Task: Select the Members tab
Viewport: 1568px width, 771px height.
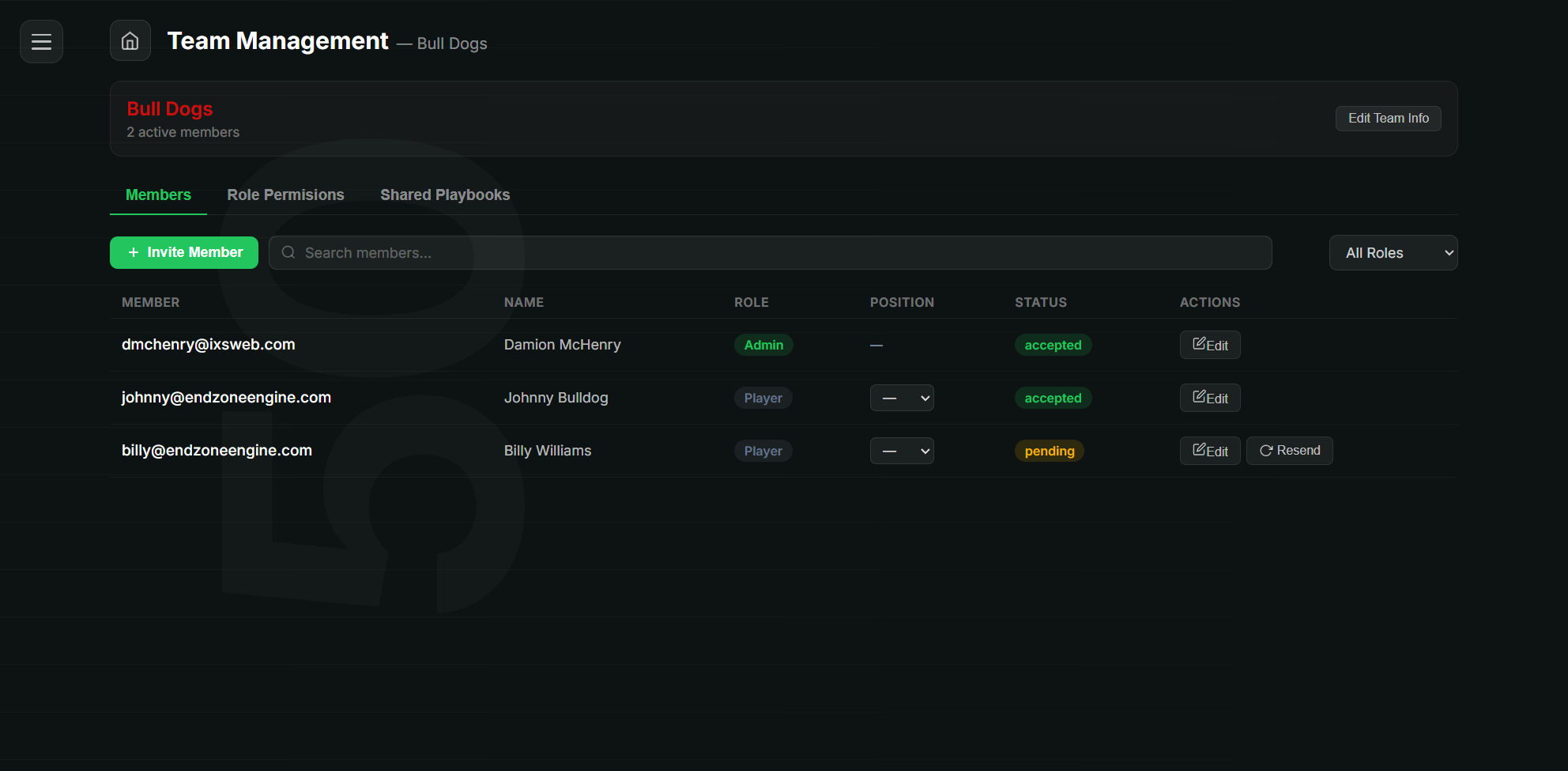Action: coord(158,195)
